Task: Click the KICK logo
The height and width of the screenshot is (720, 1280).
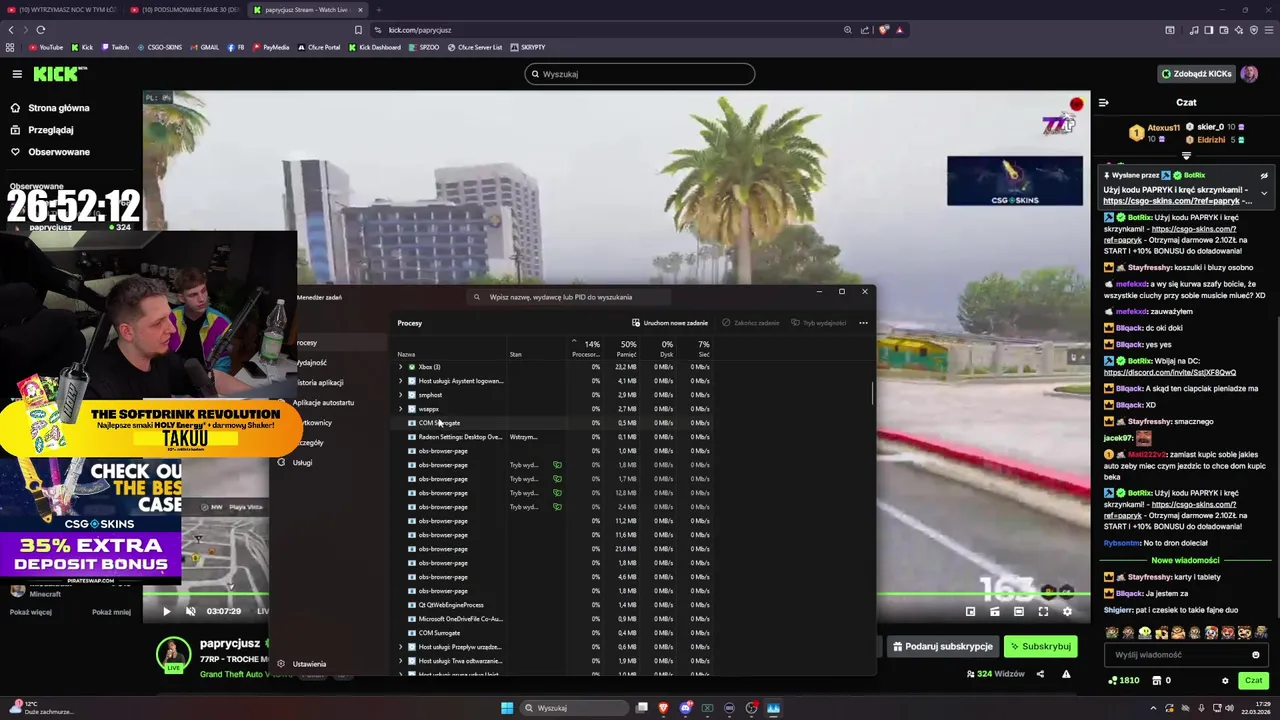Action: (x=59, y=74)
